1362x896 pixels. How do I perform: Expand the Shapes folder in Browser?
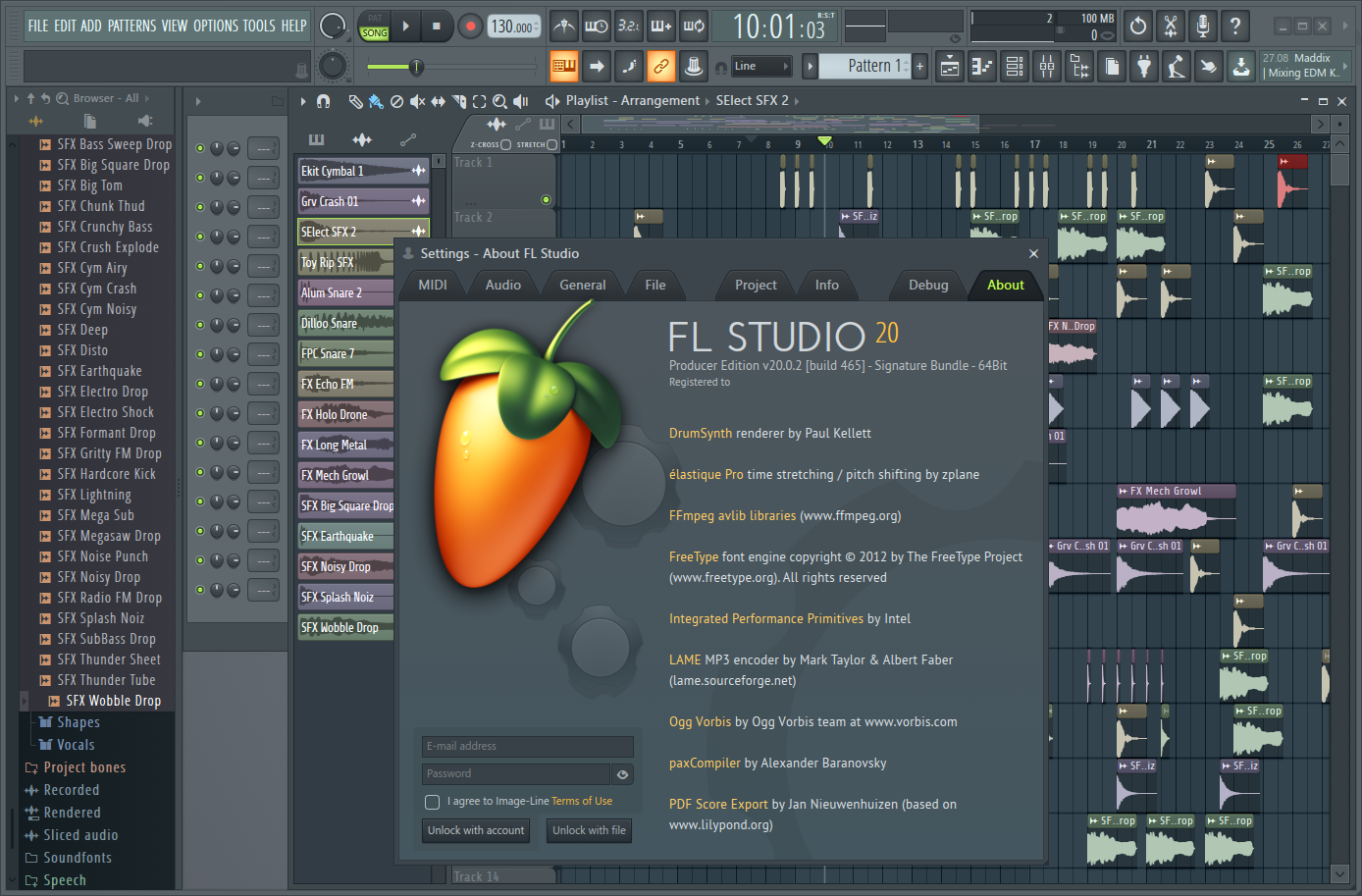click(69, 722)
